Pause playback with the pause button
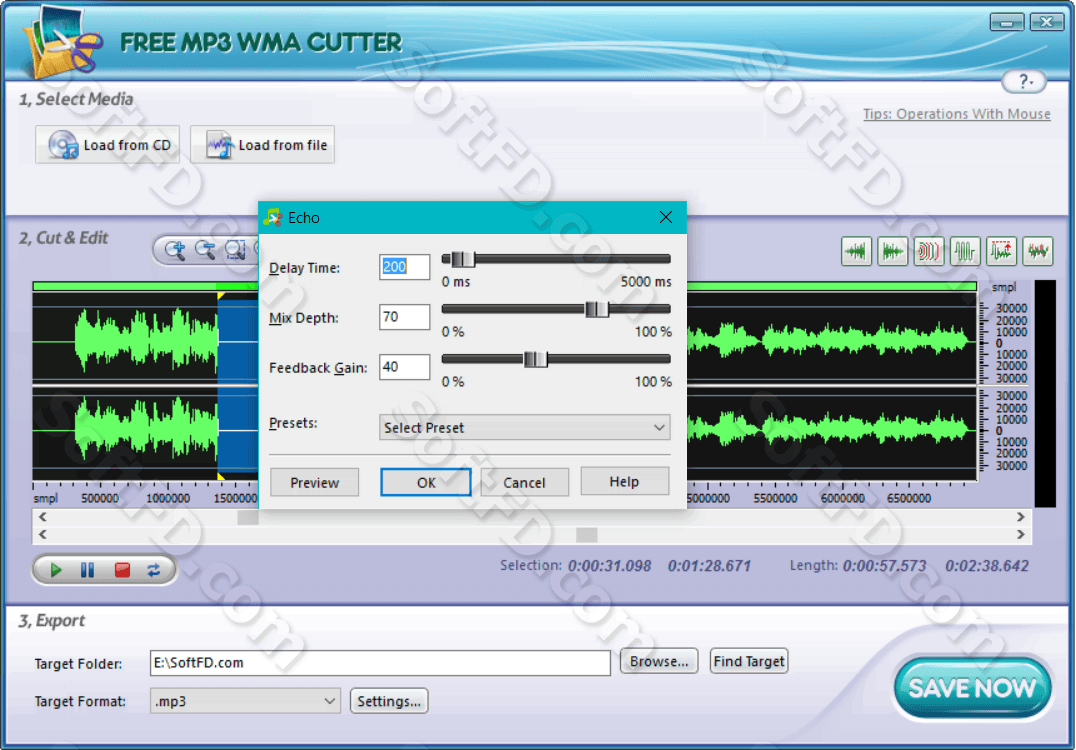1076x750 pixels. click(x=88, y=570)
